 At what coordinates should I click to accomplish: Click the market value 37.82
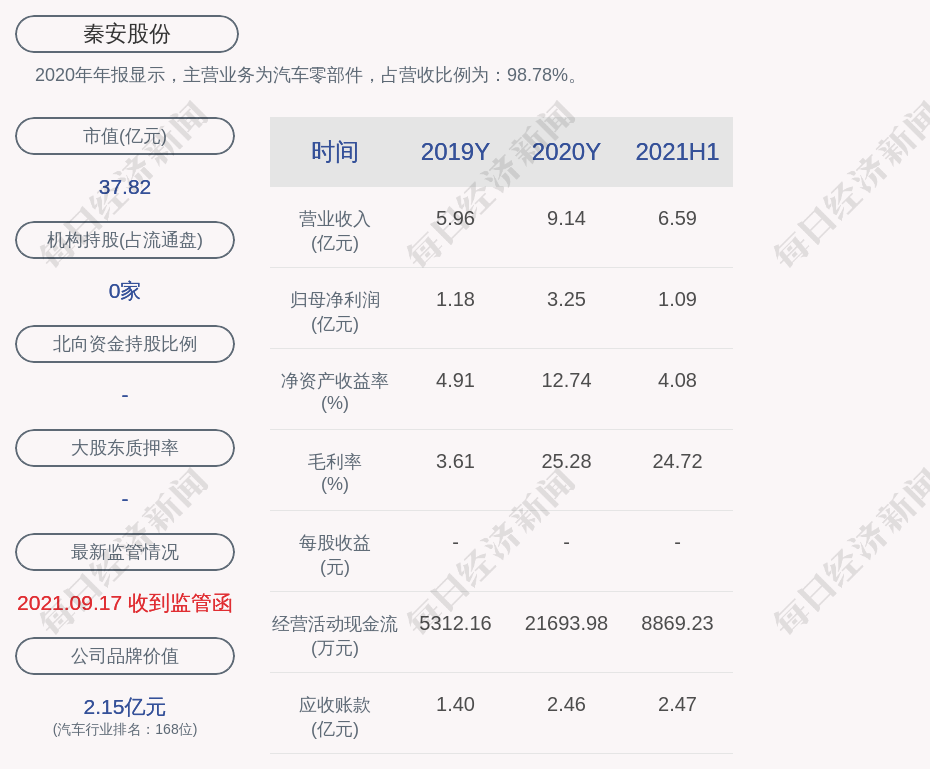[x=125, y=187]
